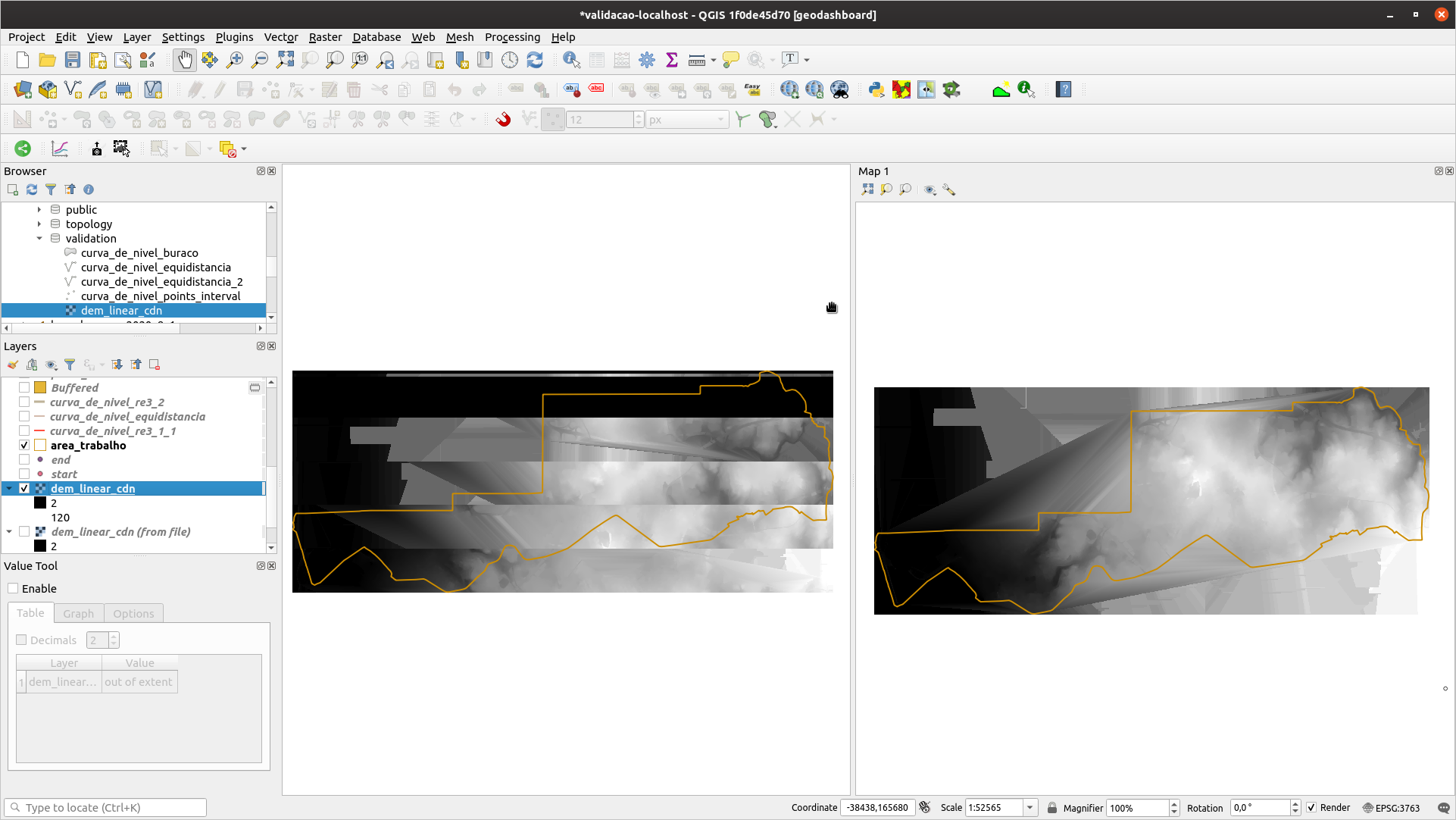This screenshot has width=1456, height=820.
Task: Launch the Measure Line tool
Action: point(695,60)
